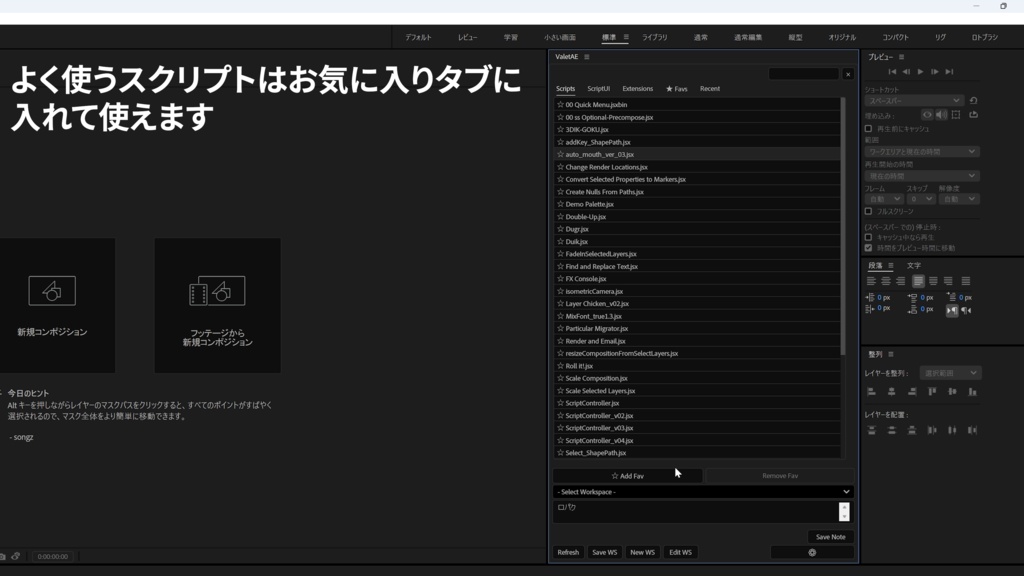Click a layer alignment icon in the 整列 panel
The height and width of the screenshot is (576, 1024).
[871, 392]
